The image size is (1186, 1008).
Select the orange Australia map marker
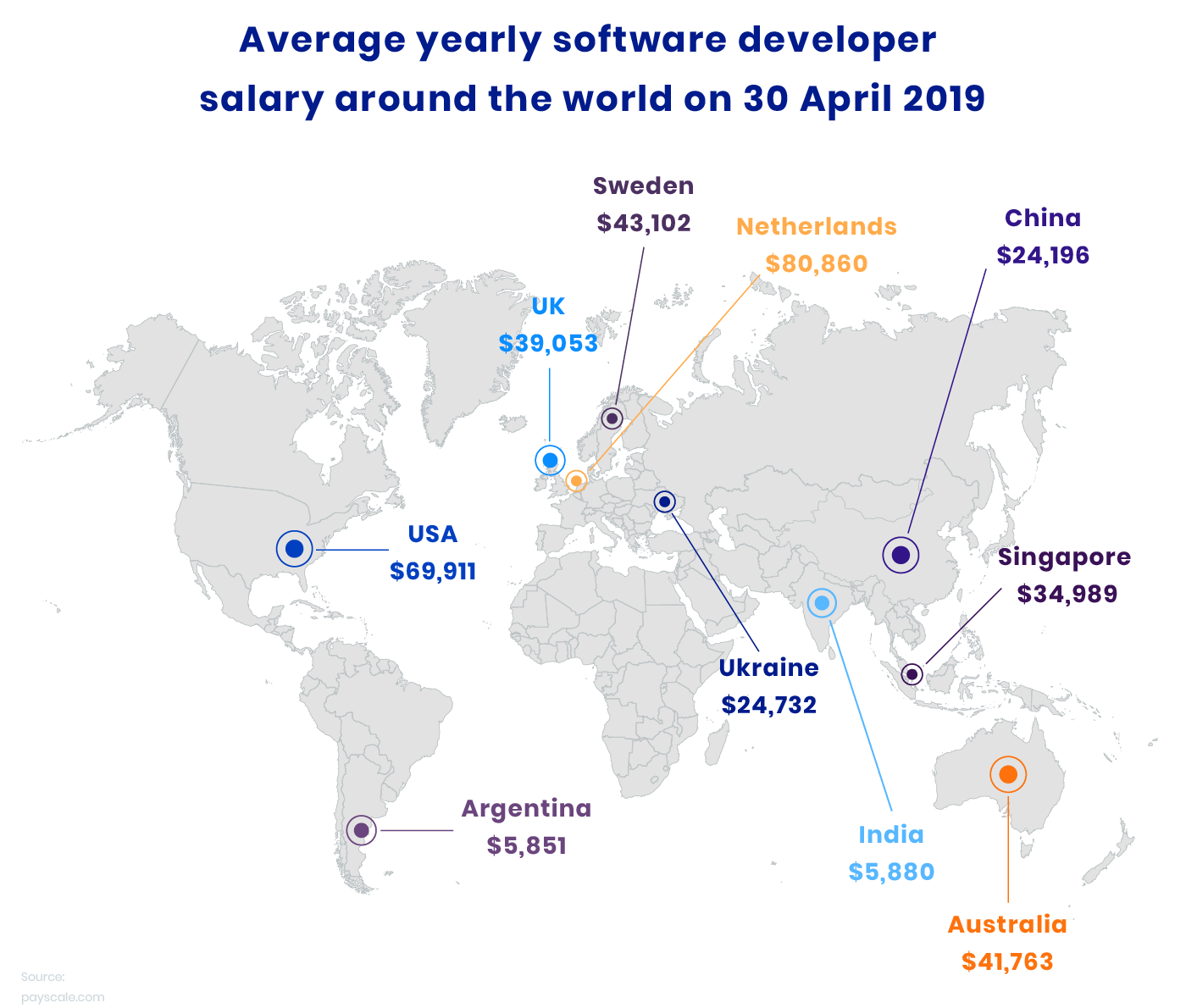click(x=1007, y=773)
